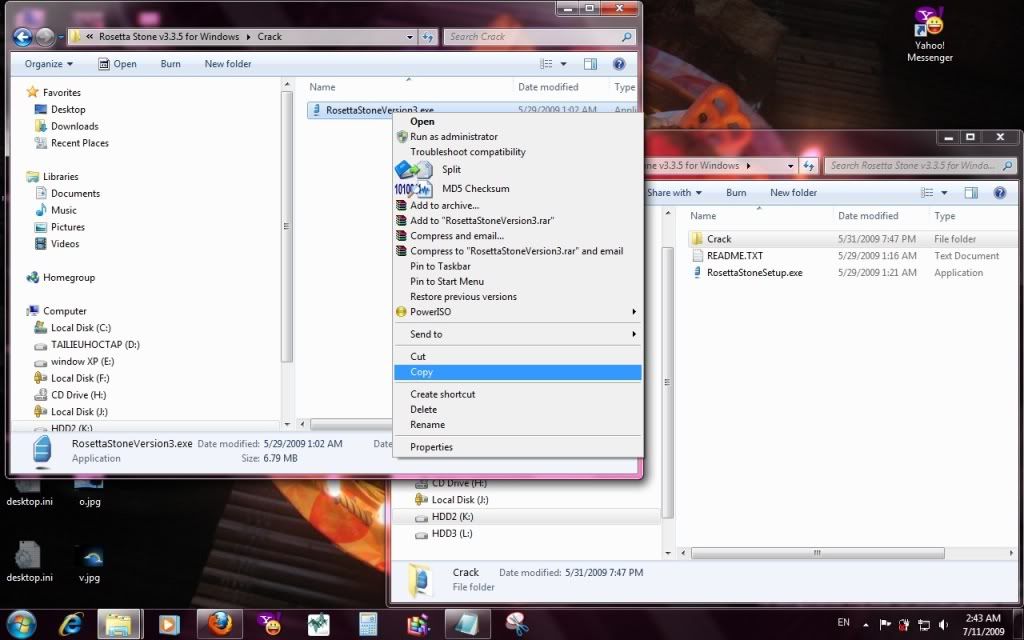The image size is (1024, 640).
Task: Select Documents library
Action: pyautogui.click(x=75, y=193)
